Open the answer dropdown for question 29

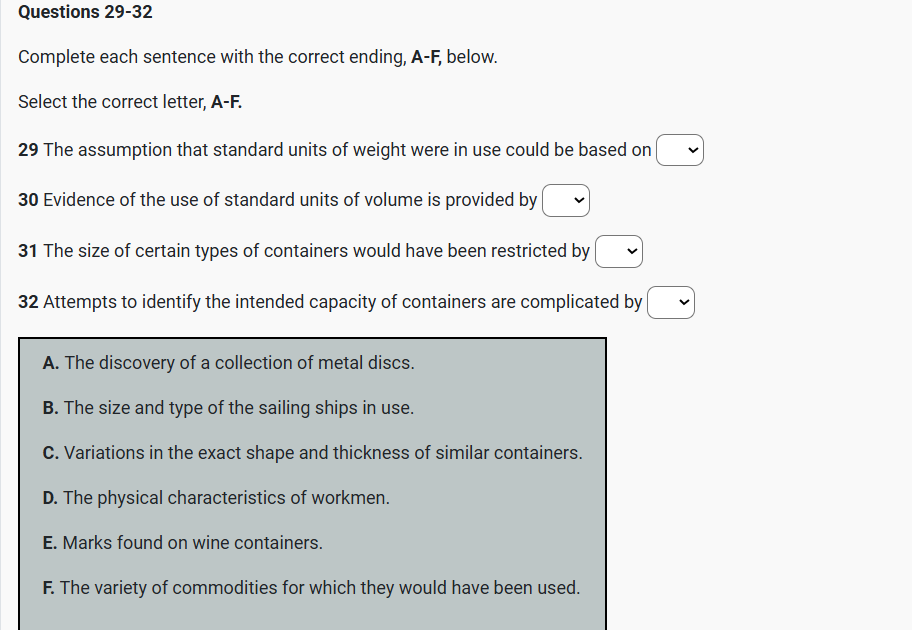(680, 151)
